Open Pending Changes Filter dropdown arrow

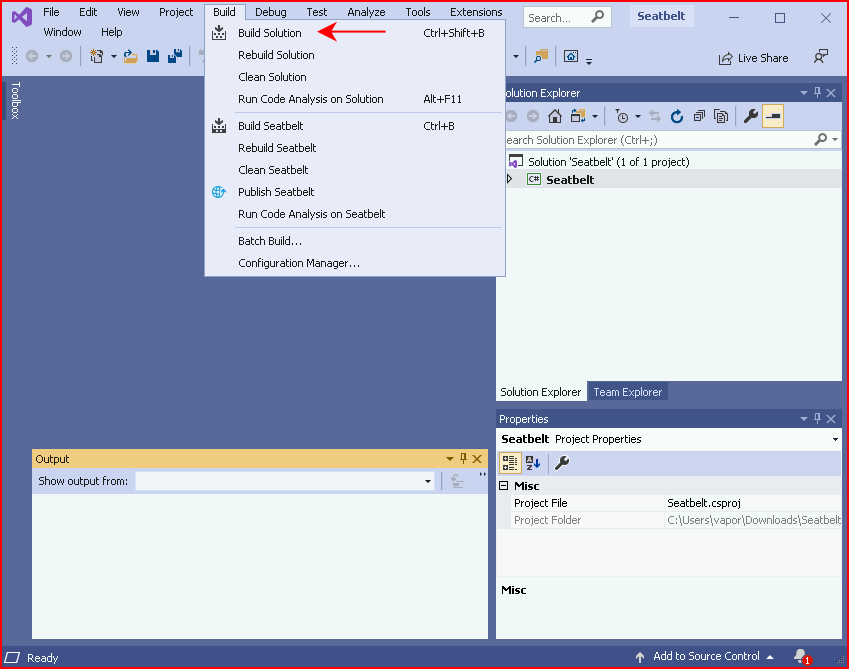pos(638,116)
